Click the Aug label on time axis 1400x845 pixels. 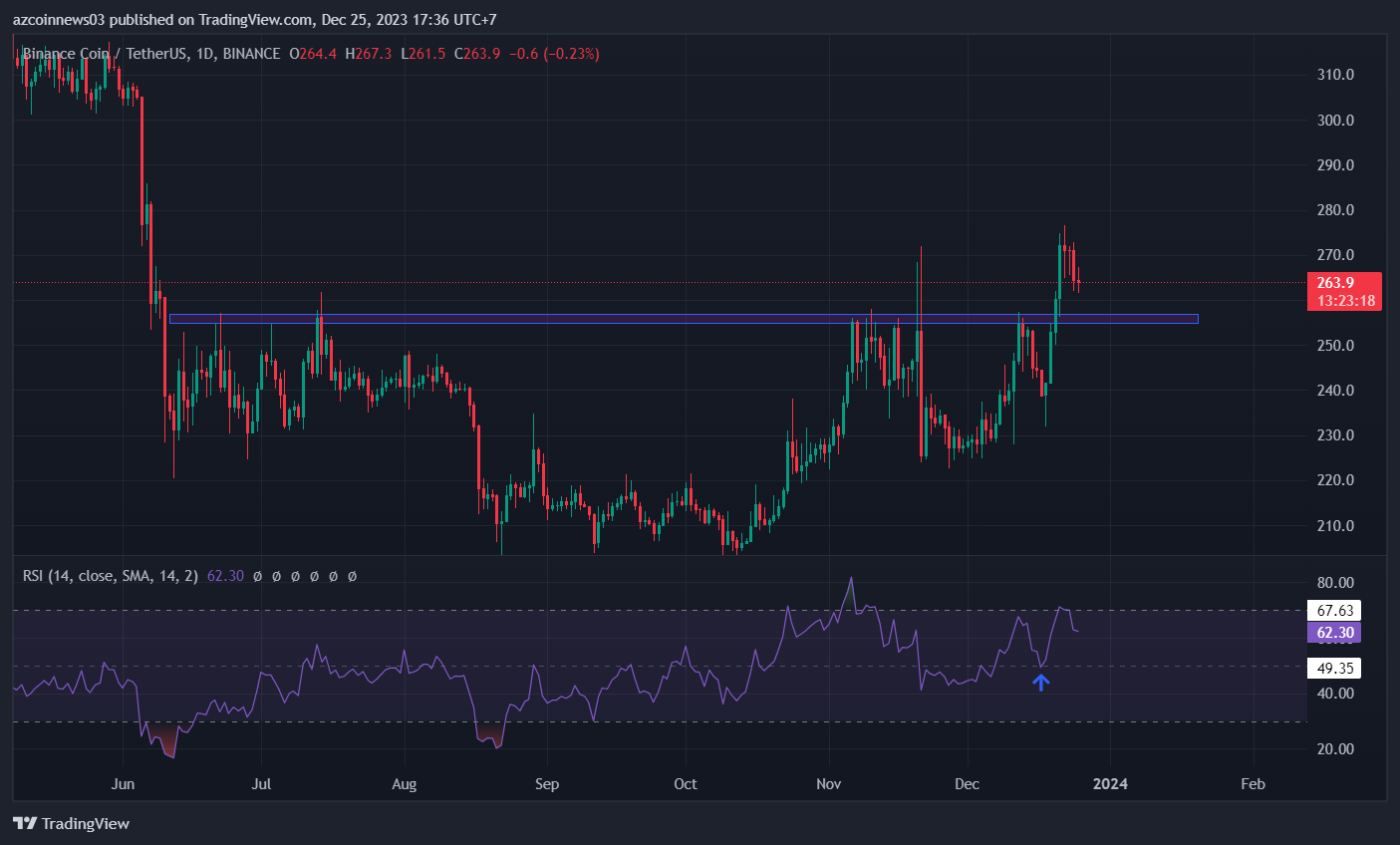pyautogui.click(x=404, y=784)
